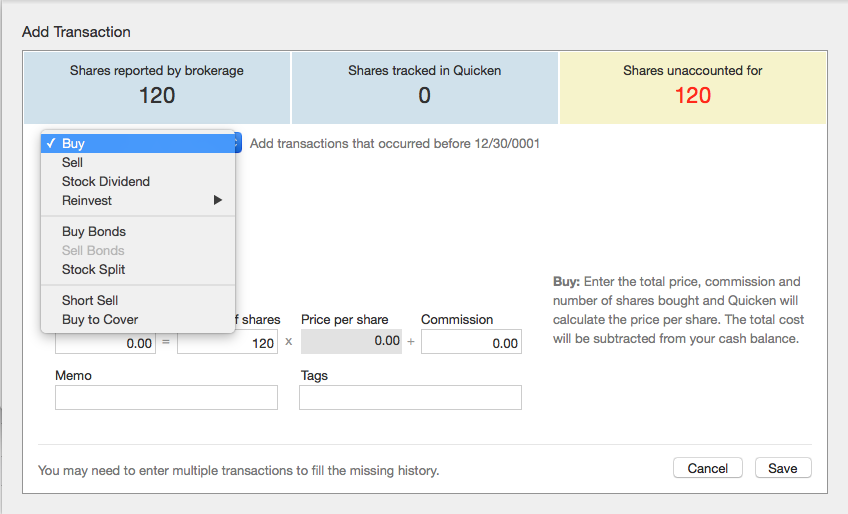
Task: Pick Buy Bonds from the menu
Action: (x=93, y=231)
